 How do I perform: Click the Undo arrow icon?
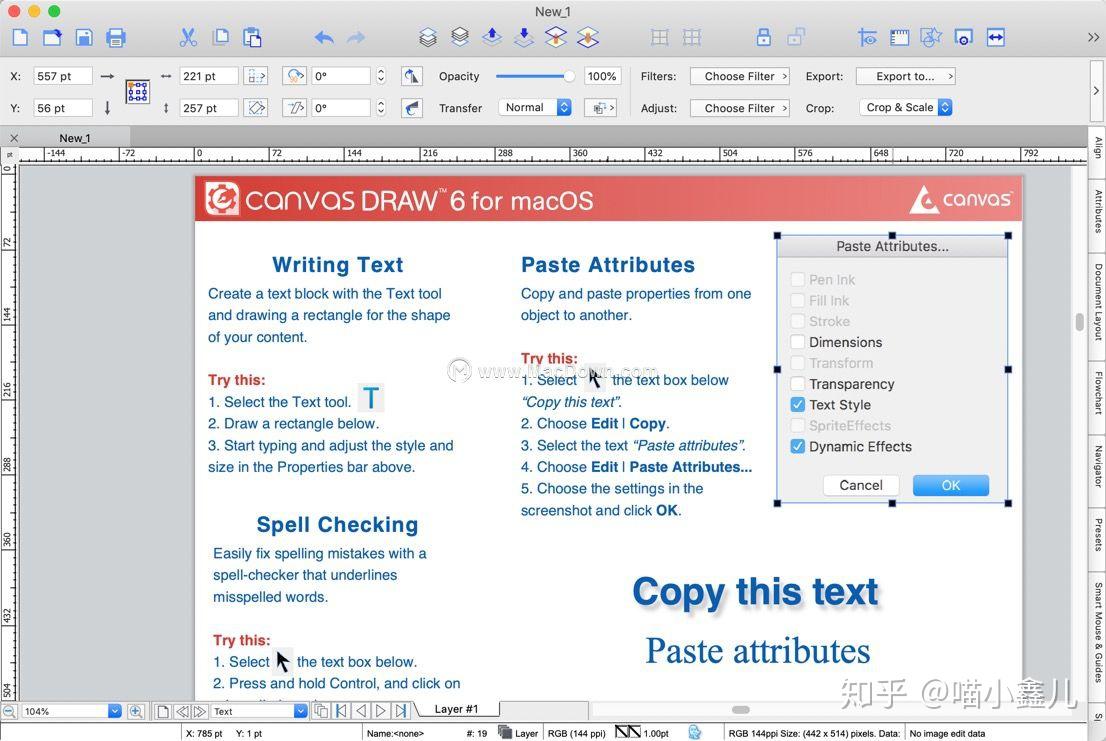click(x=324, y=37)
